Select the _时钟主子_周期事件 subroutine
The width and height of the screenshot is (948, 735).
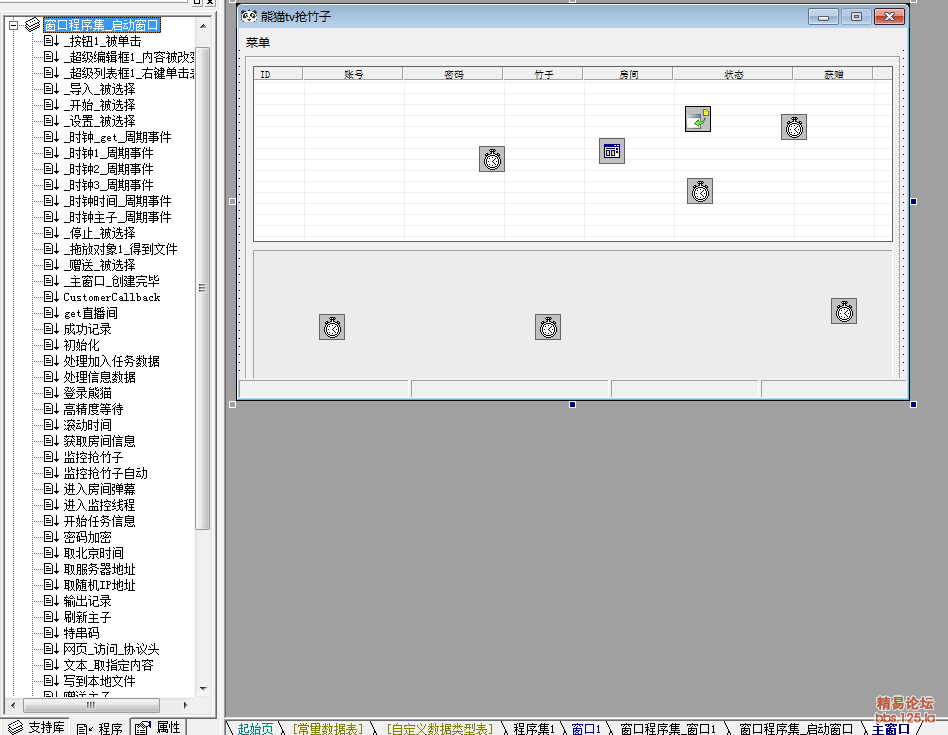coord(117,217)
